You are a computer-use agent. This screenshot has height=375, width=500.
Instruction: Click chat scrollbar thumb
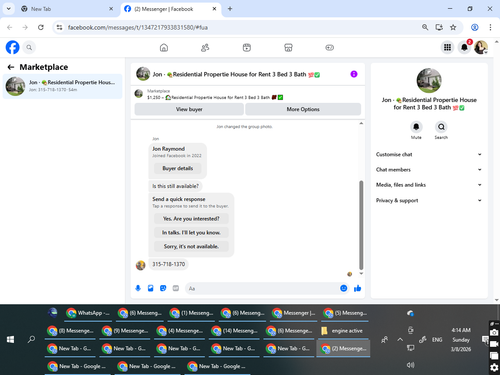[361, 225]
